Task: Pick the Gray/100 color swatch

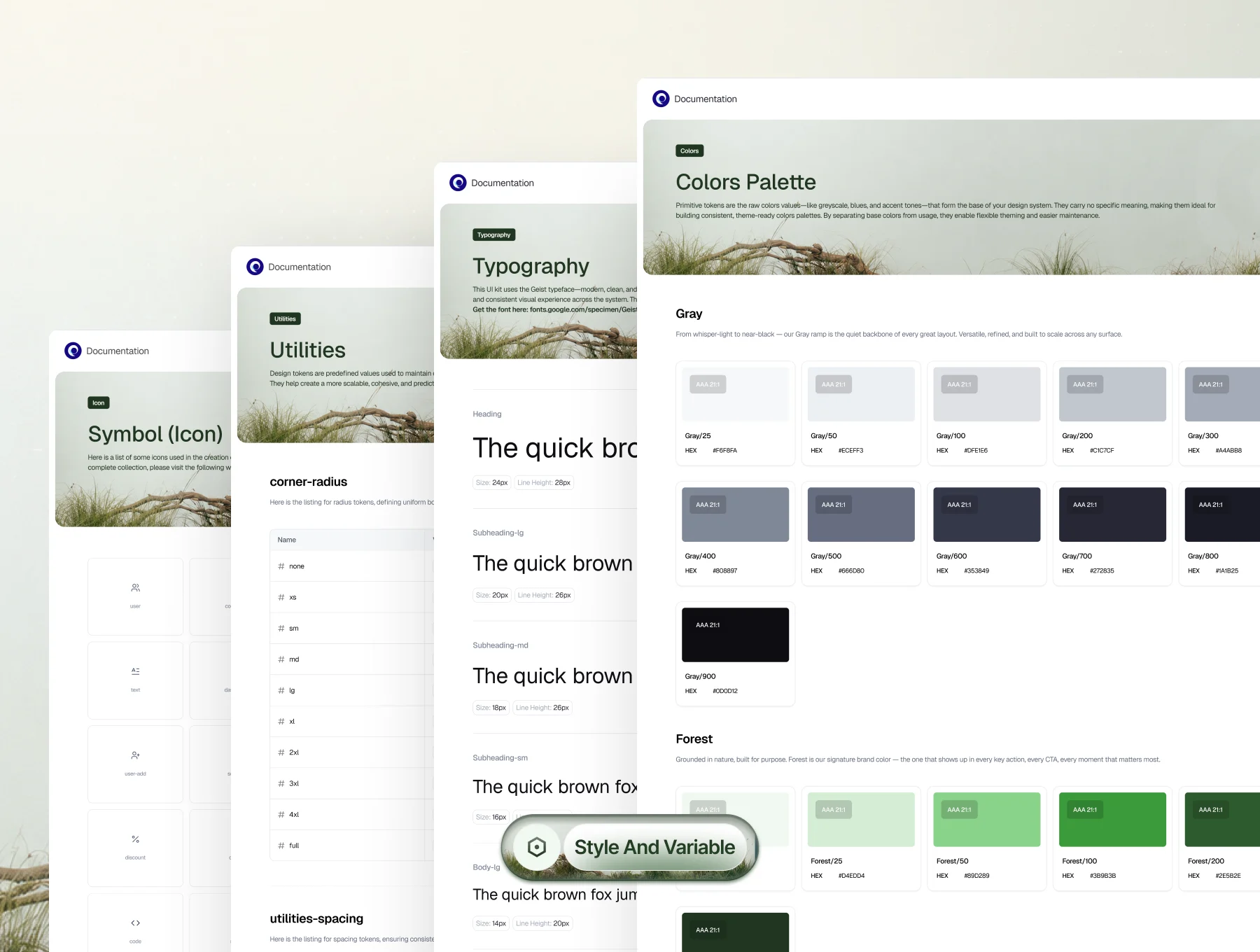Action: point(987,394)
